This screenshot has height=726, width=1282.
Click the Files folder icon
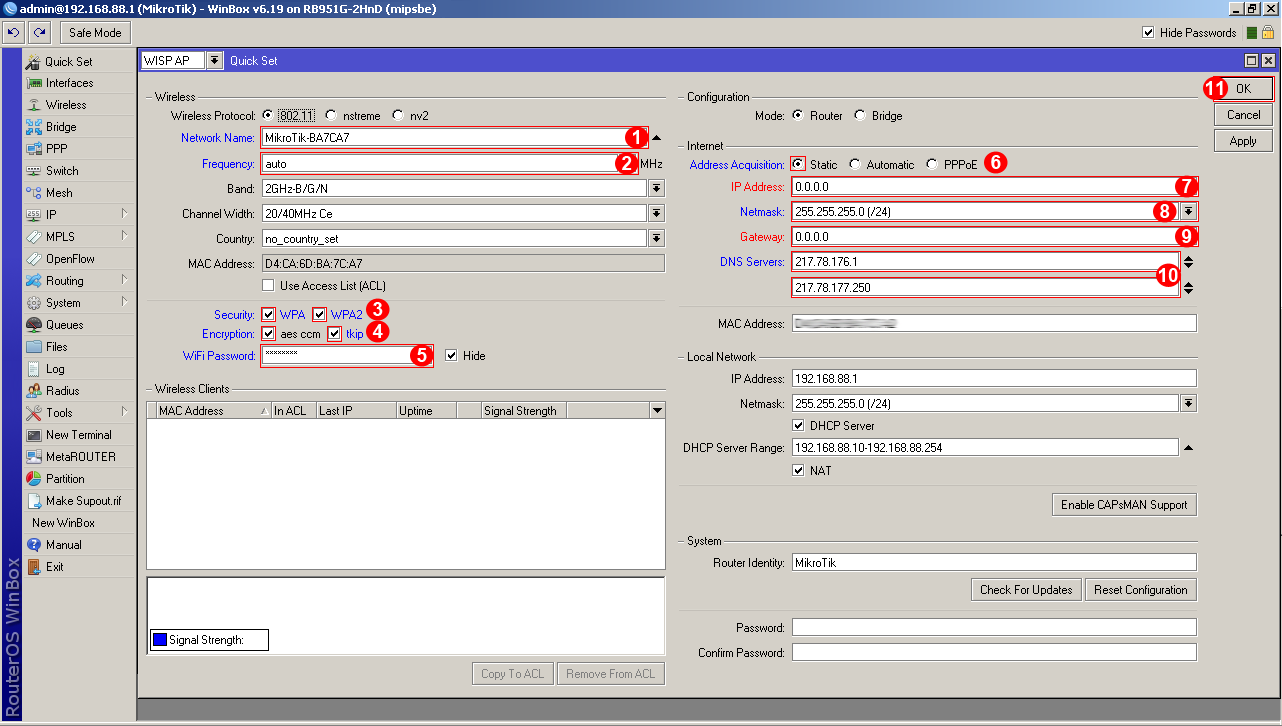pos(34,347)
